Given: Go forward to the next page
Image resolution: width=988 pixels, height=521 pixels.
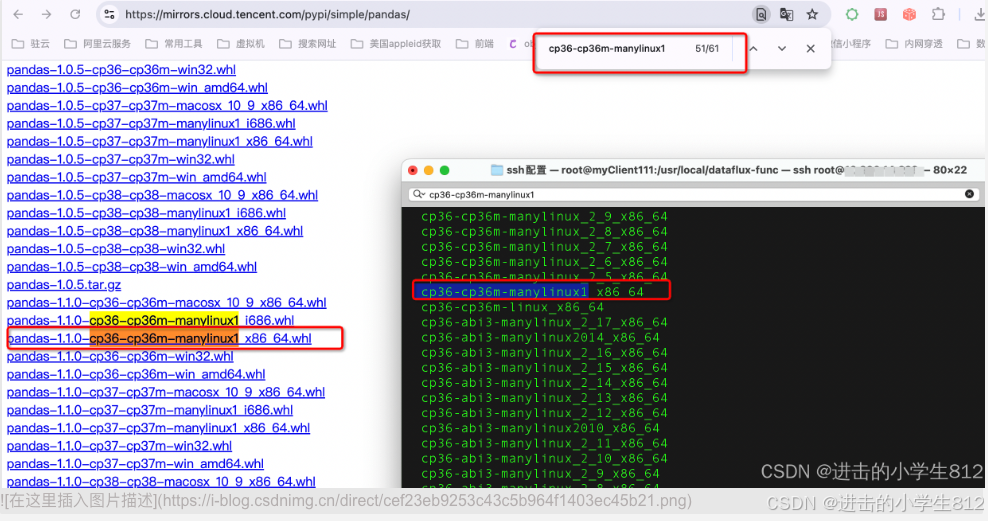Looking at the screenshot, I should pyautogui.click(x=47, y=14).
